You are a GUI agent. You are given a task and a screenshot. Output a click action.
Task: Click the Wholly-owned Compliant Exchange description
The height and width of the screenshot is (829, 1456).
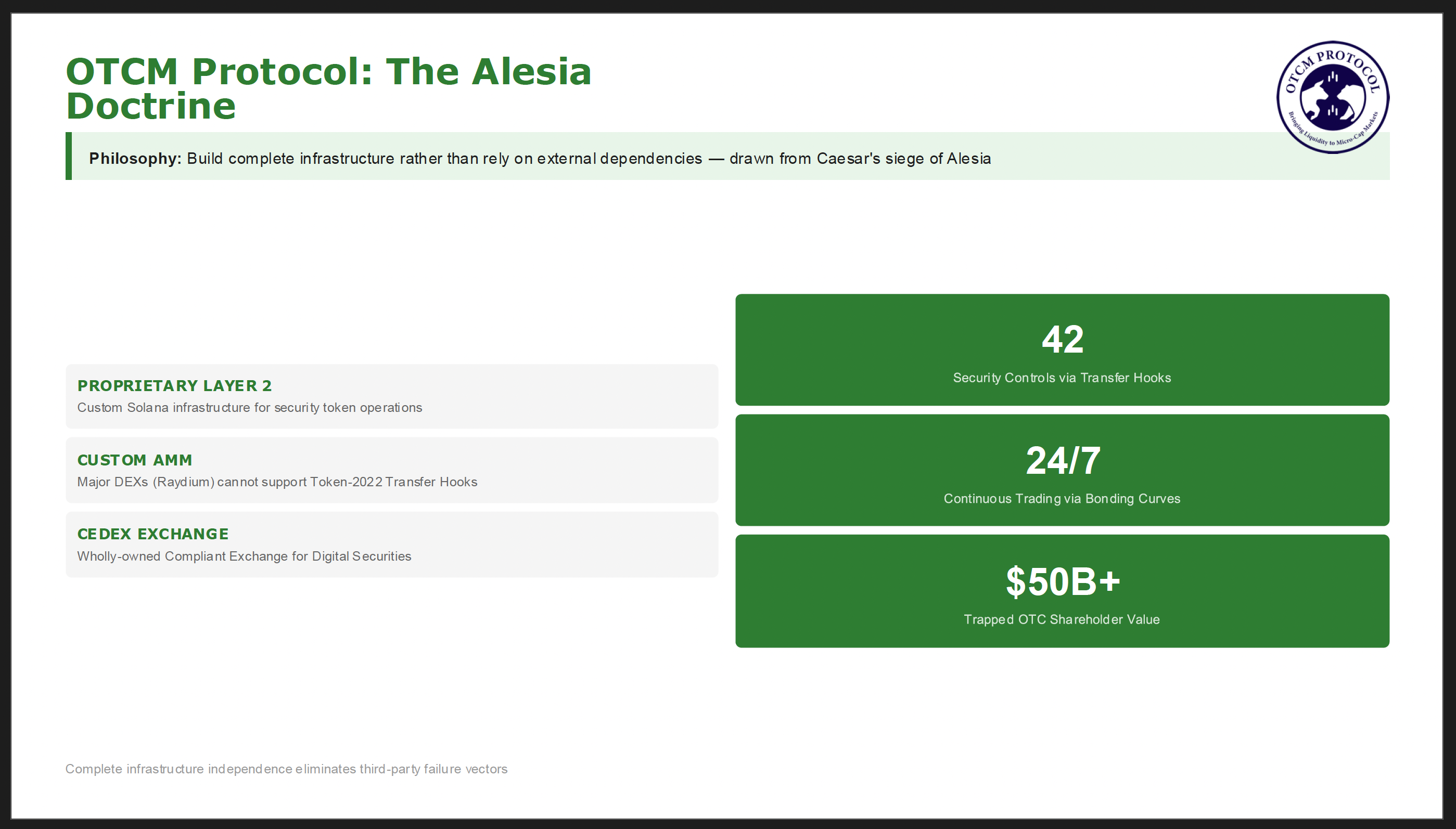pos(244,556)
